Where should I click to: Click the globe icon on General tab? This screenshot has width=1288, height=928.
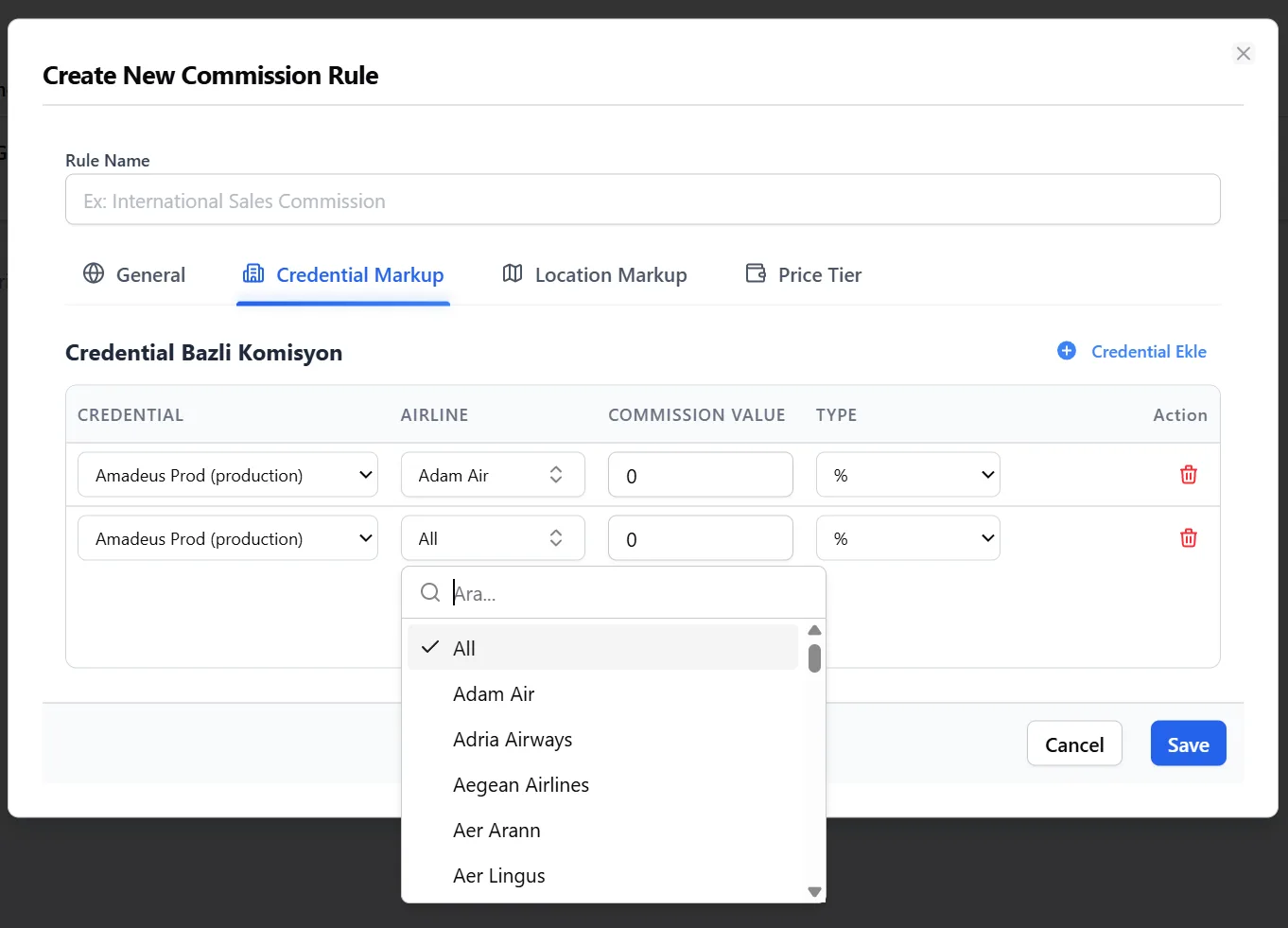coord(94,274)
